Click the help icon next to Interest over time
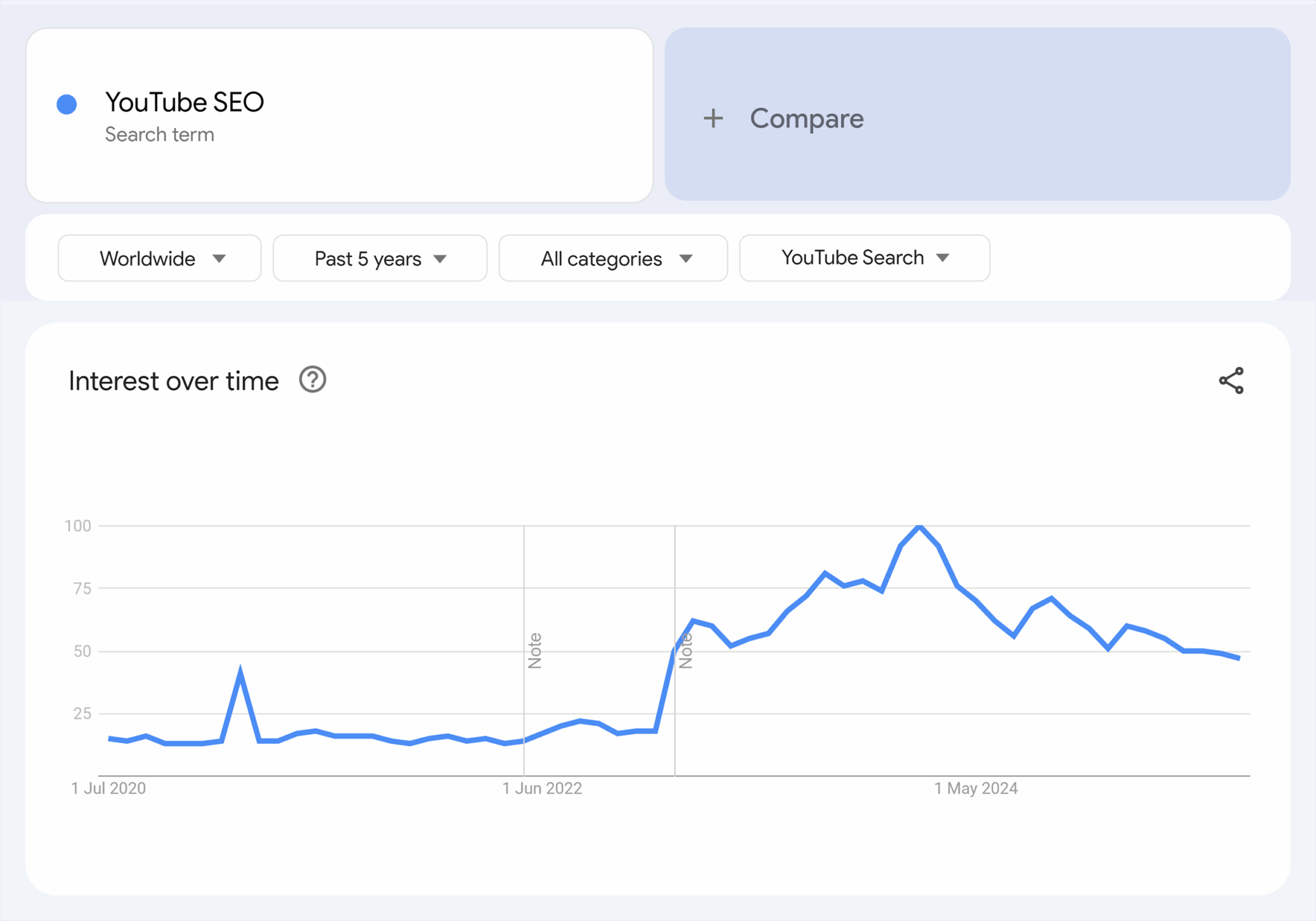The height and width of the screenshot is (921, 1316). coord(312,380)
